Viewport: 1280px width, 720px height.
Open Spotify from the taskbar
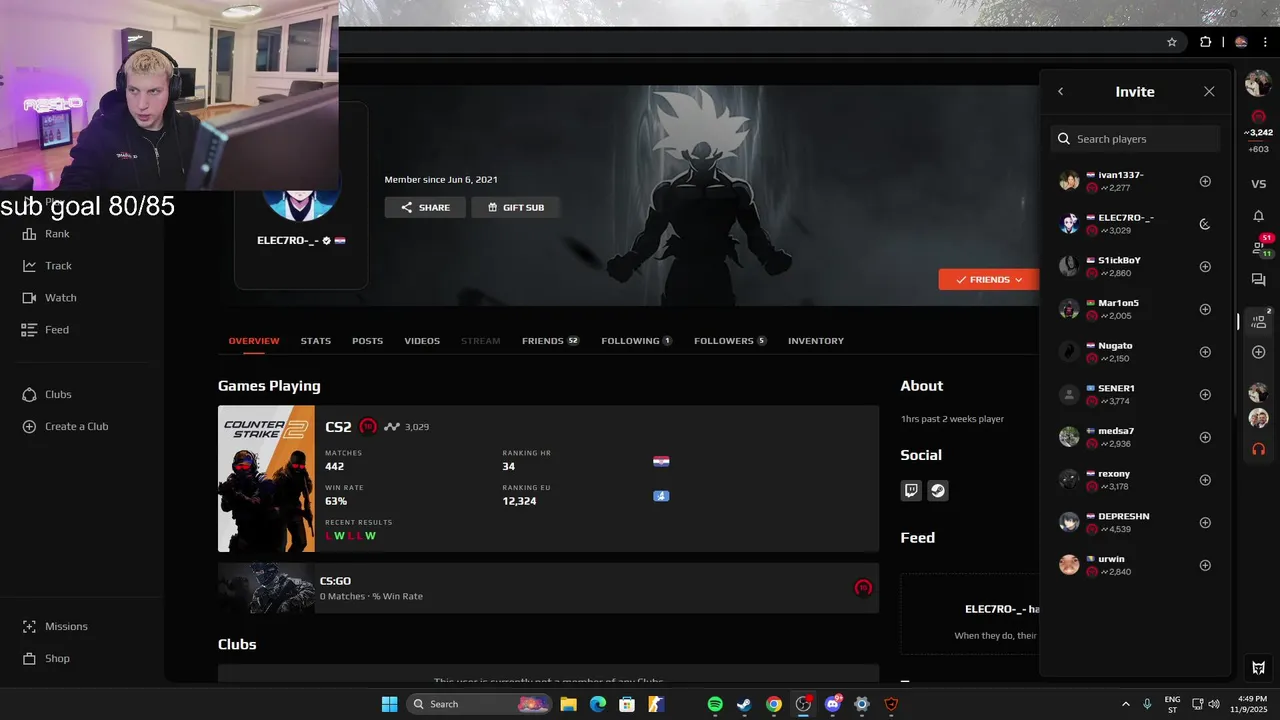coord(715,704)
